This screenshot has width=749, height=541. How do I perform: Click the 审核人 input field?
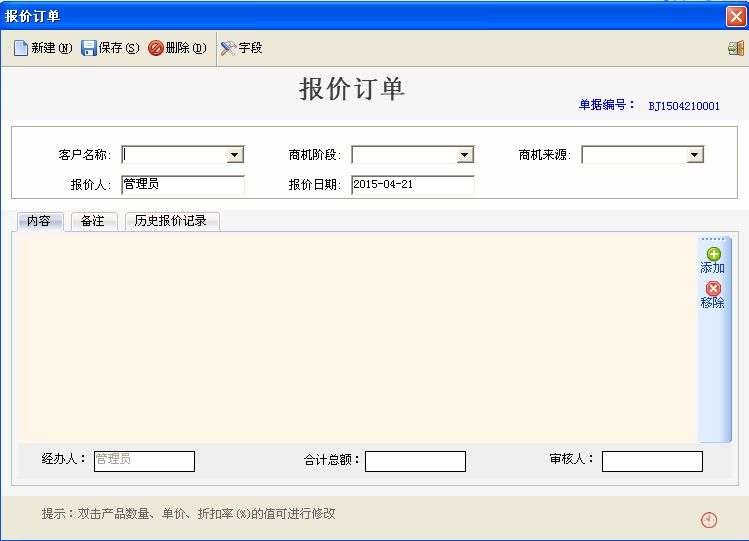coord(652,461)
